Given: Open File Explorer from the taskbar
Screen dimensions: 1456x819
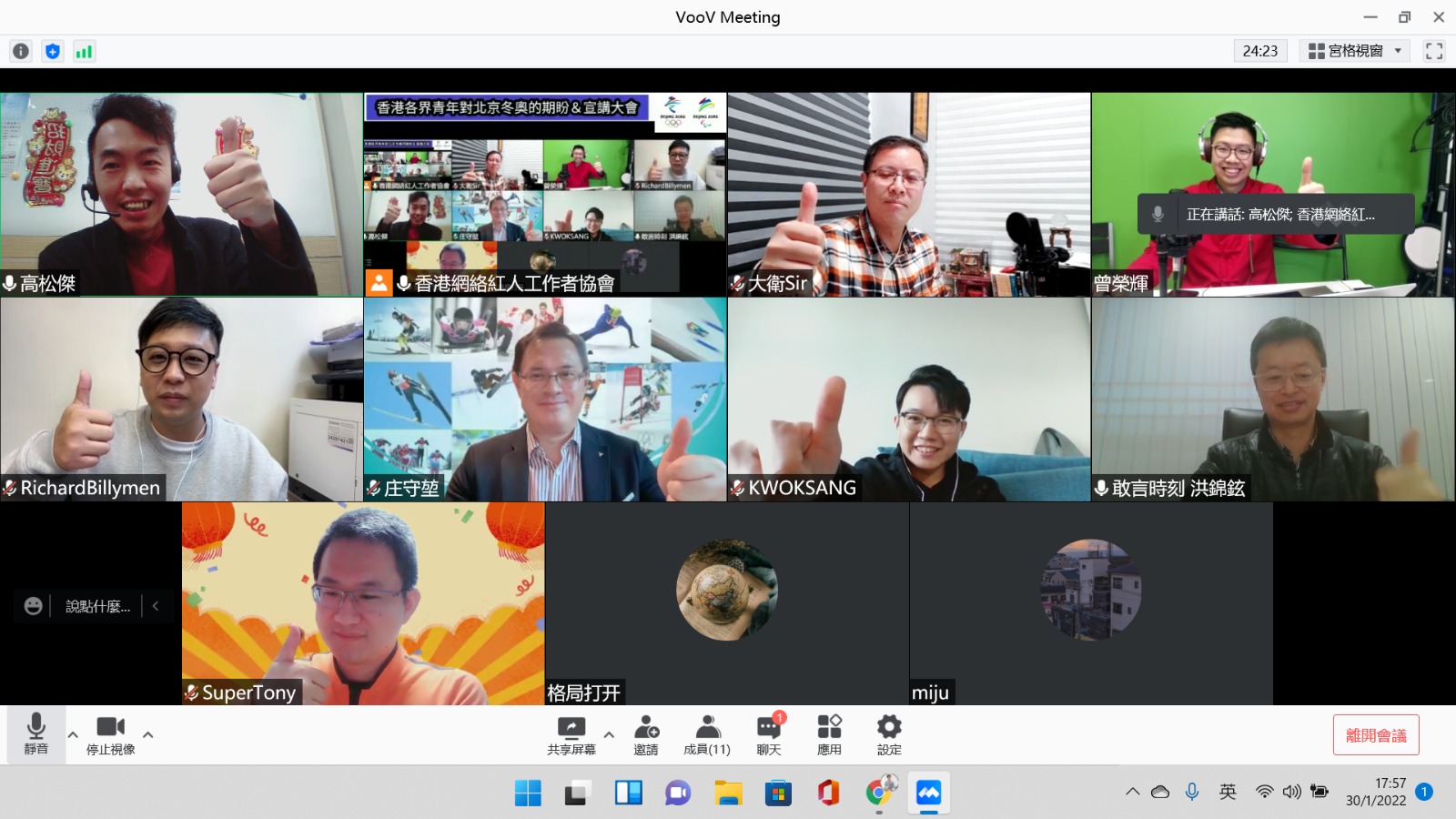Looking at the screenshot, I should click(727, 793).
